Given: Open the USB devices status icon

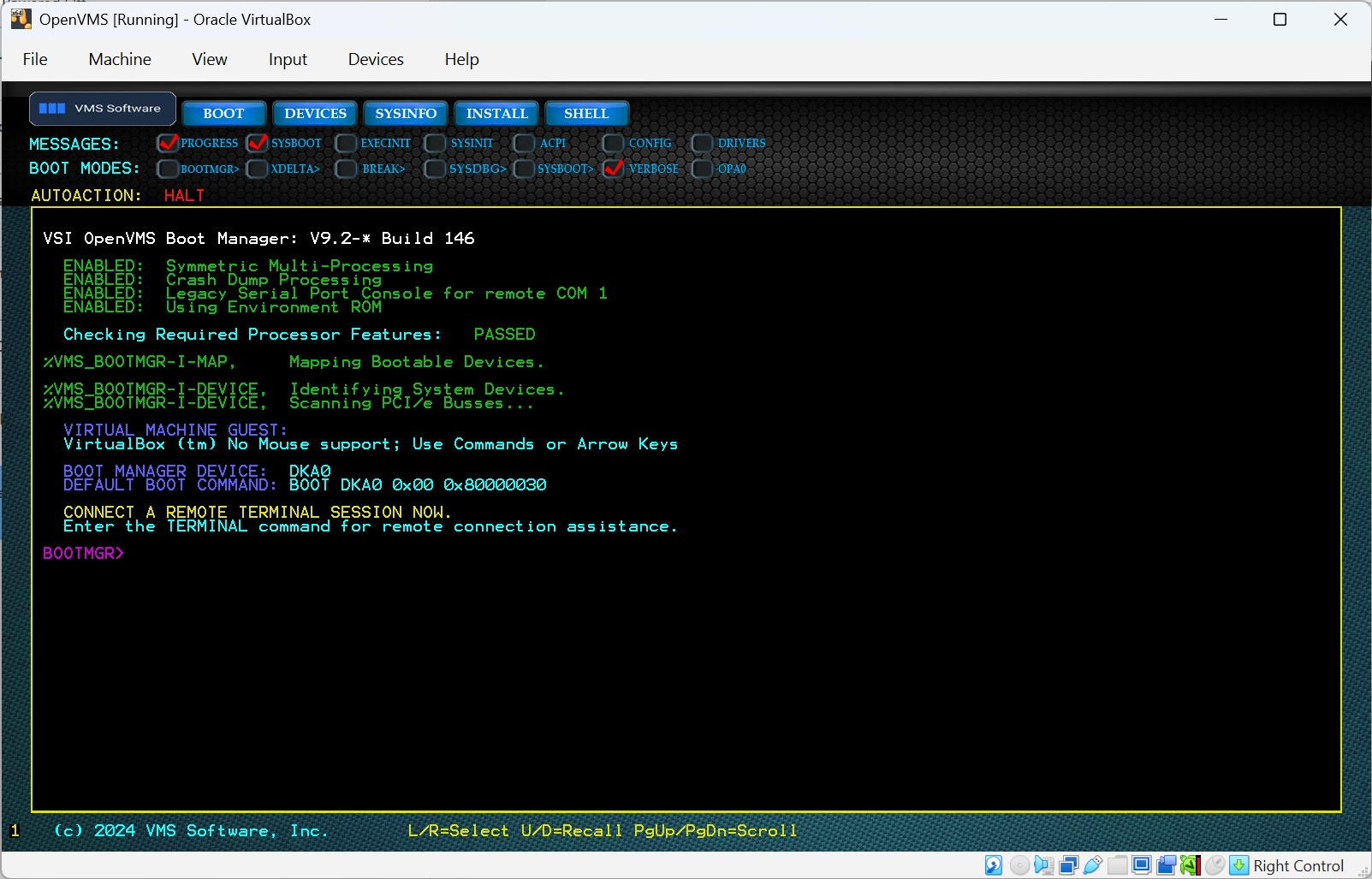Looking at the screenshot, I should point(1093,865).
